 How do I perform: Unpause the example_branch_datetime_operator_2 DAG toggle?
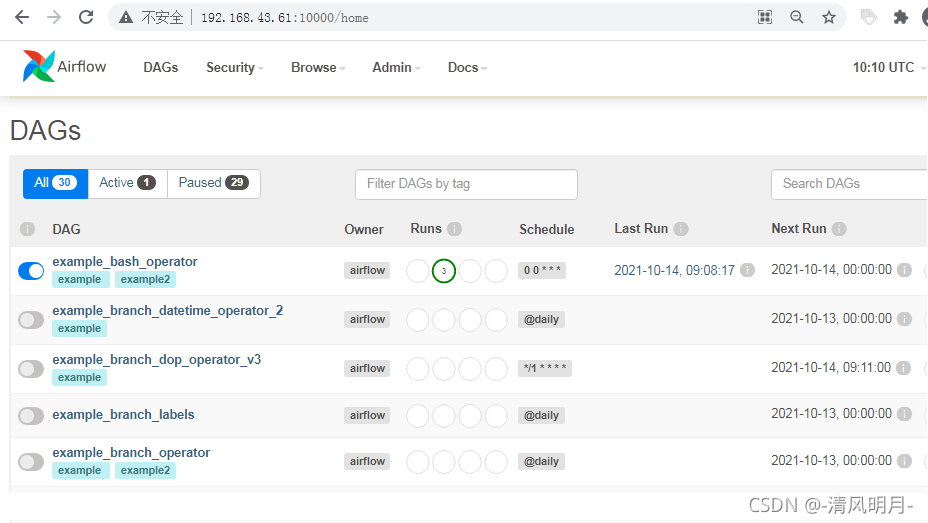(x=31, y=320)
